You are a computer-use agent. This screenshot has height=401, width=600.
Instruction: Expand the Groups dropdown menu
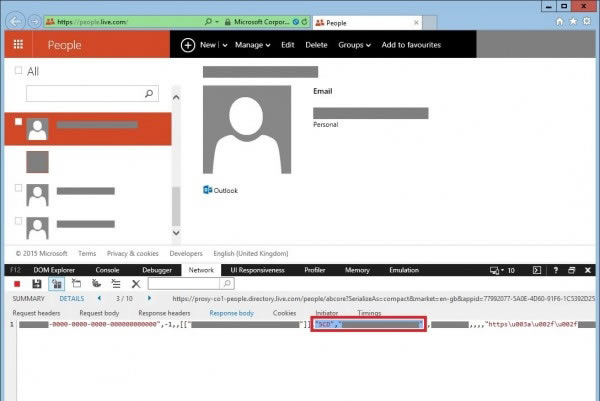click(x=353, y=45)
